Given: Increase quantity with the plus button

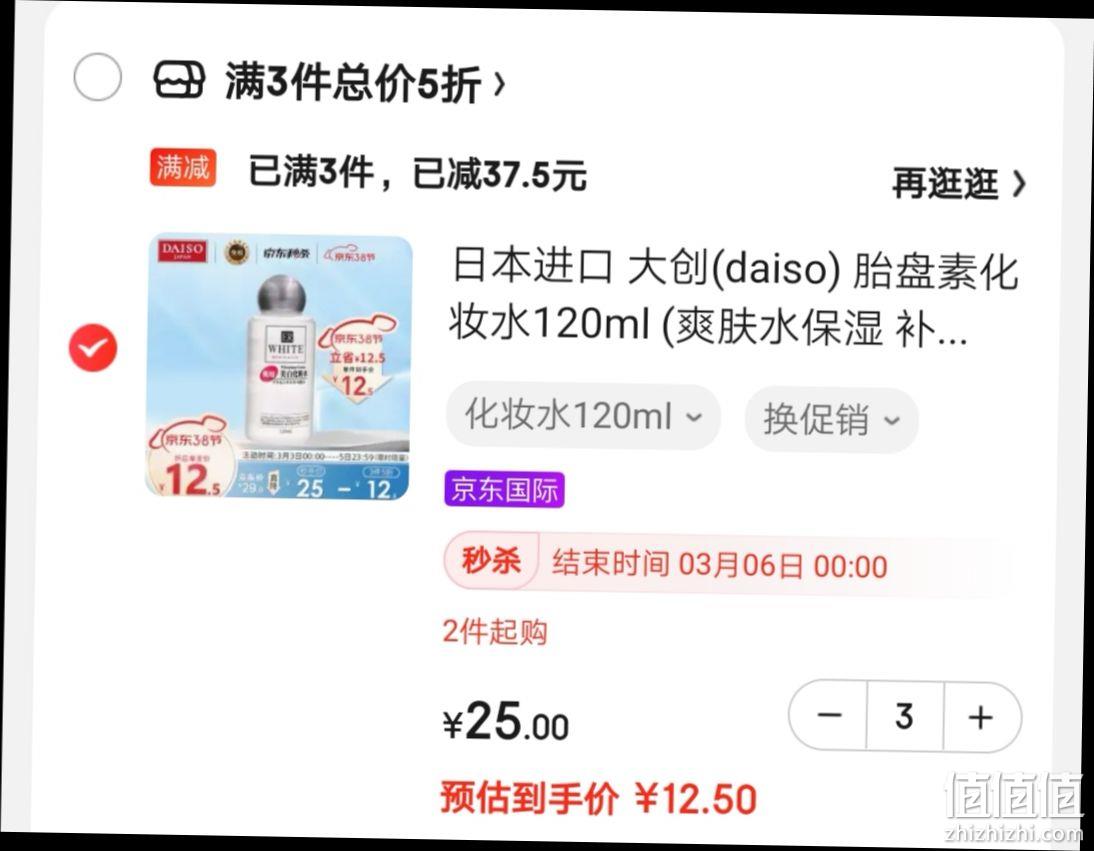Looking at the screenshot, I should tap(981, 717).
